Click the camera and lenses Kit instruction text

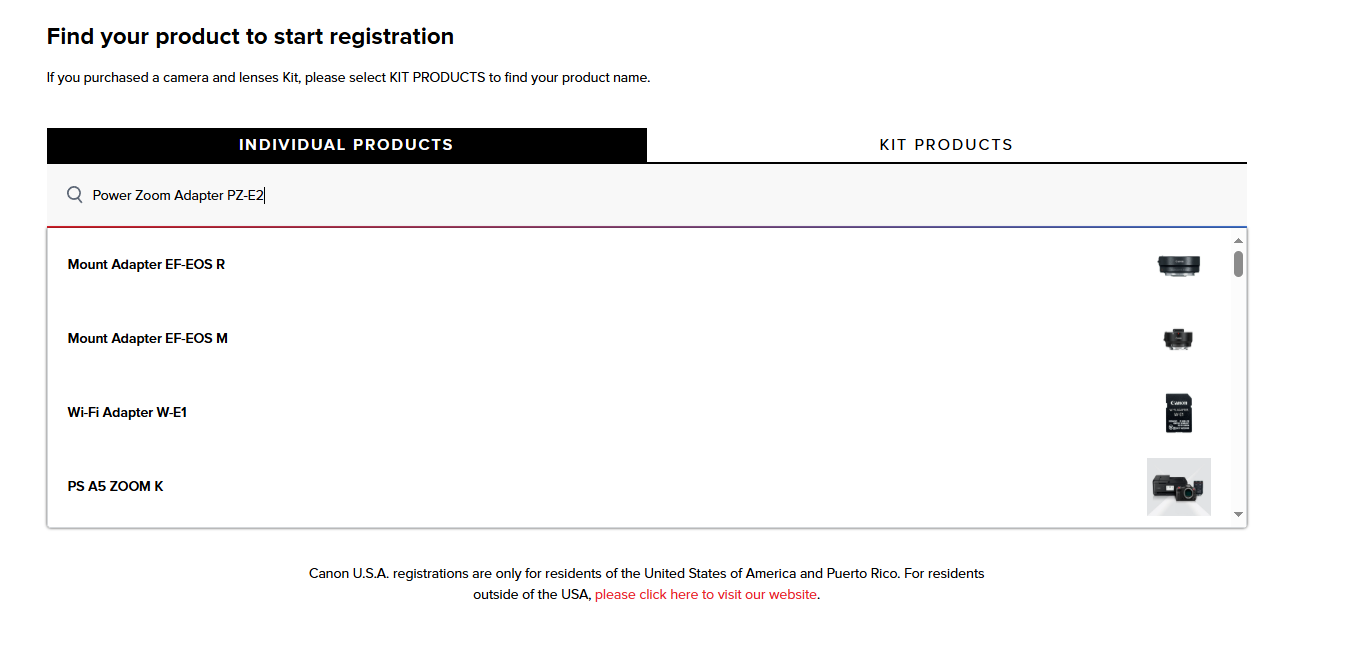[348, 77]
